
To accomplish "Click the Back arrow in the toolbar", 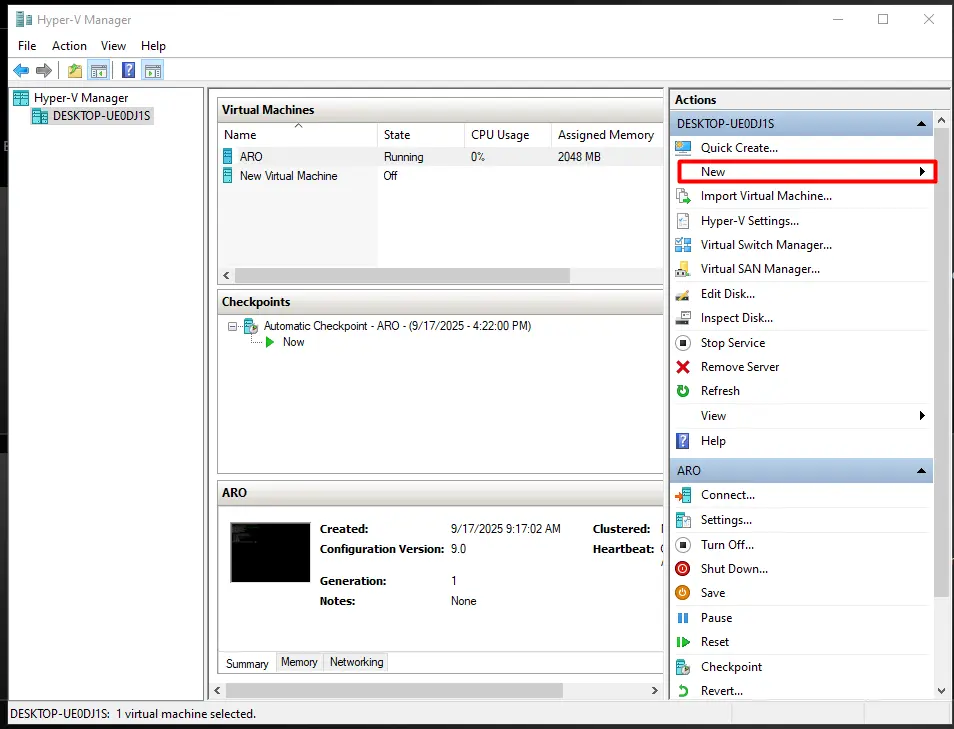I will [x=21, y=71].
